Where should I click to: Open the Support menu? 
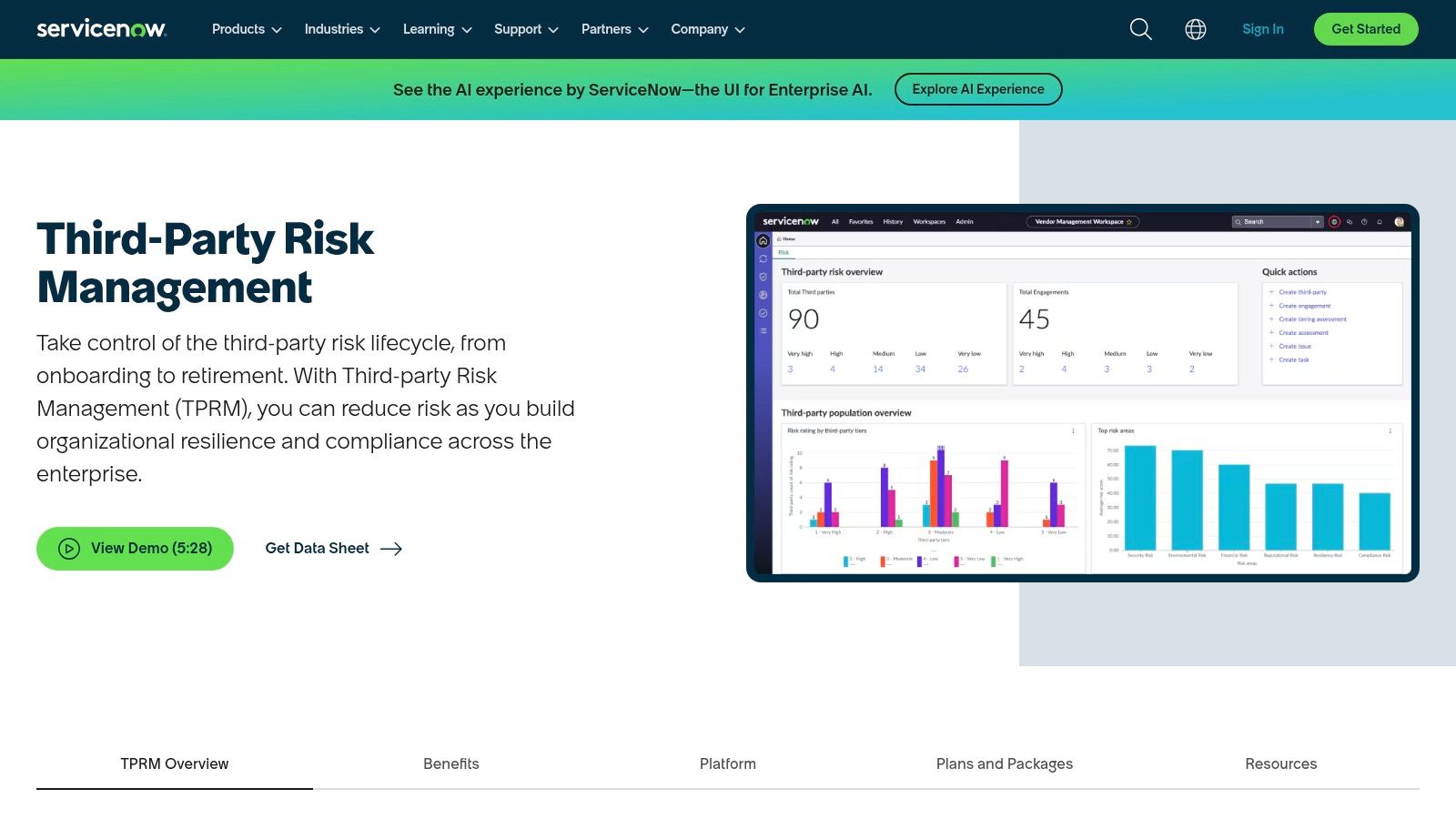(x=526, y=29)
